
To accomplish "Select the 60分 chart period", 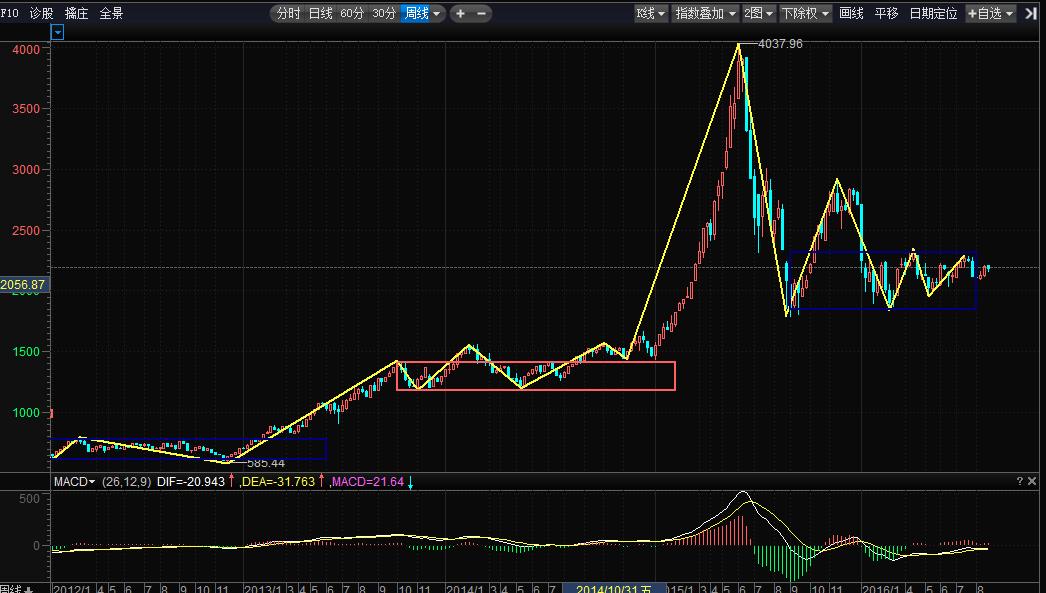I will tap(352, 13).
